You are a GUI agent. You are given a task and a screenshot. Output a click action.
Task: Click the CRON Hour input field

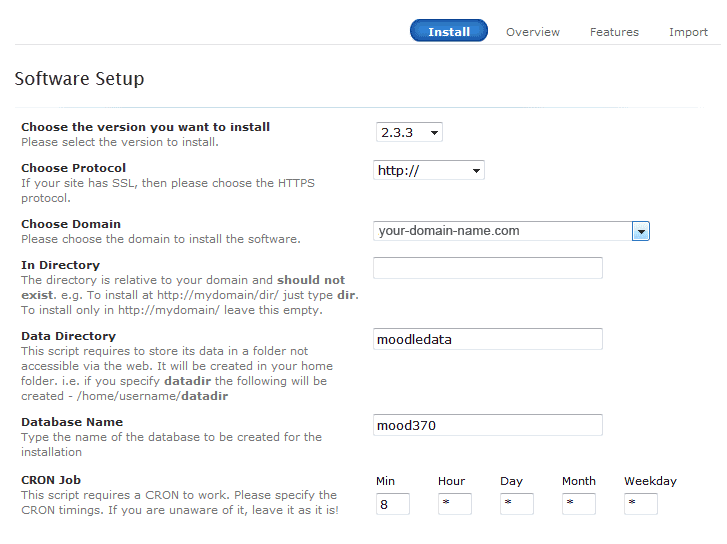[x=455, y=504]
